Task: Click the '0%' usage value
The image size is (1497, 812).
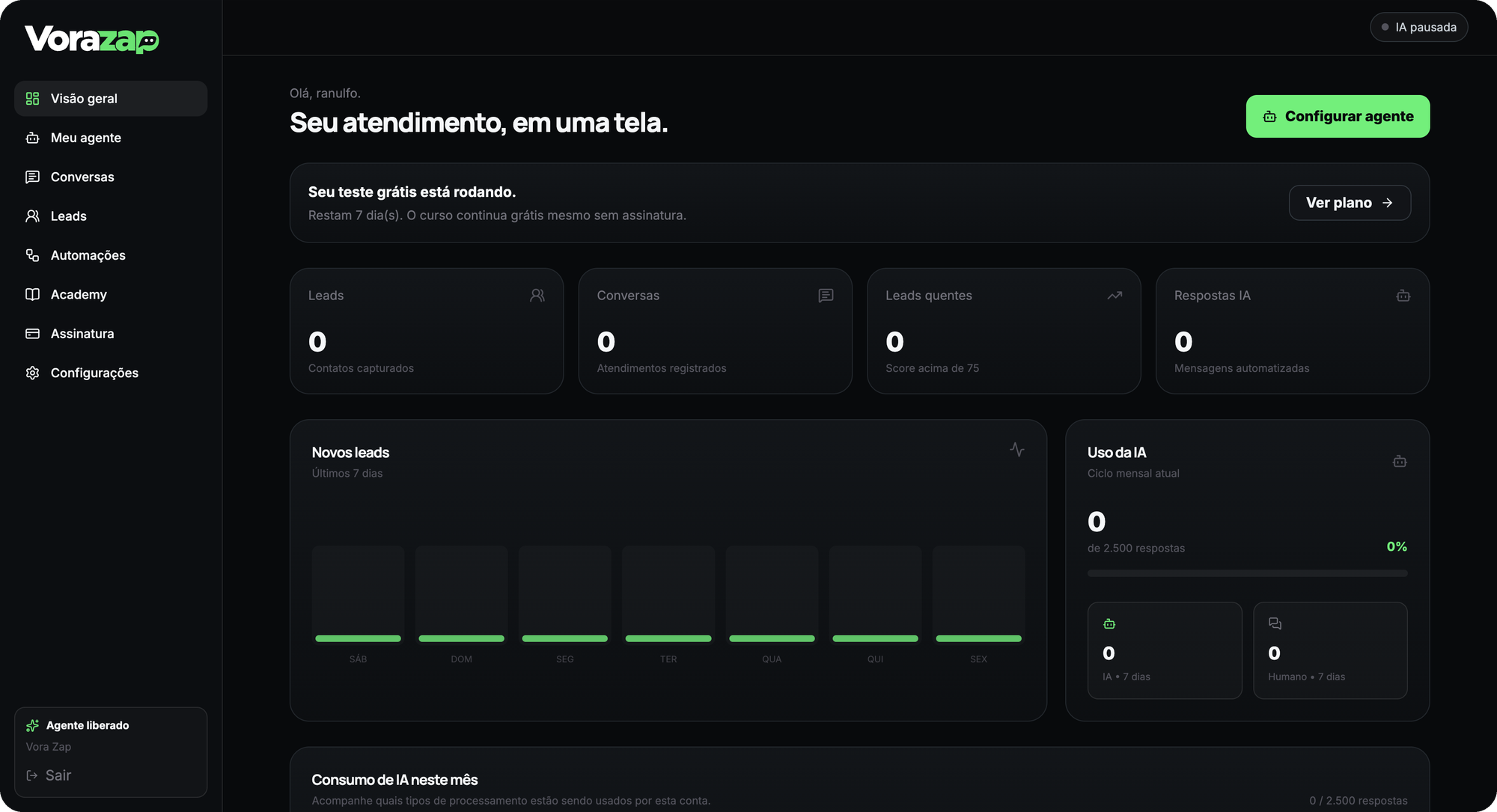Action: [x=1397, y=546]
